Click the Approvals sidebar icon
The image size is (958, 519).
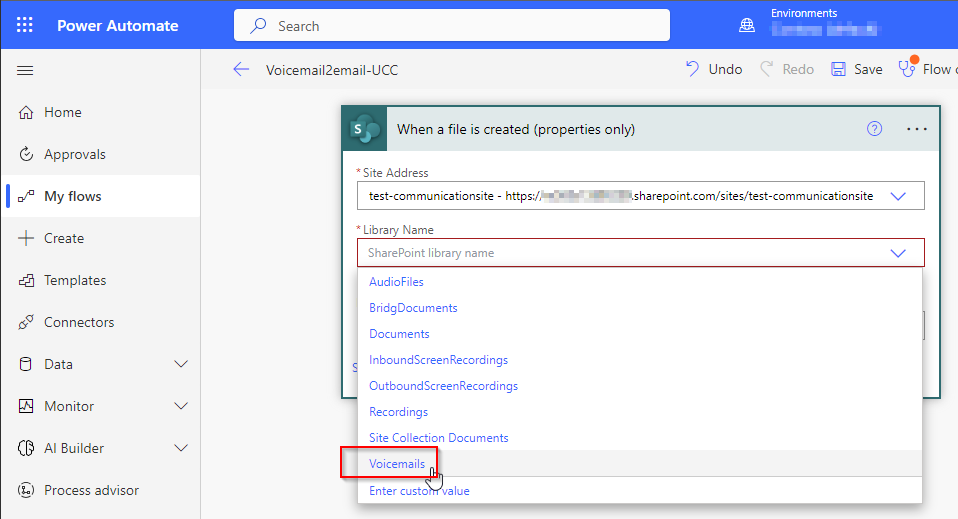coord(26,154)
